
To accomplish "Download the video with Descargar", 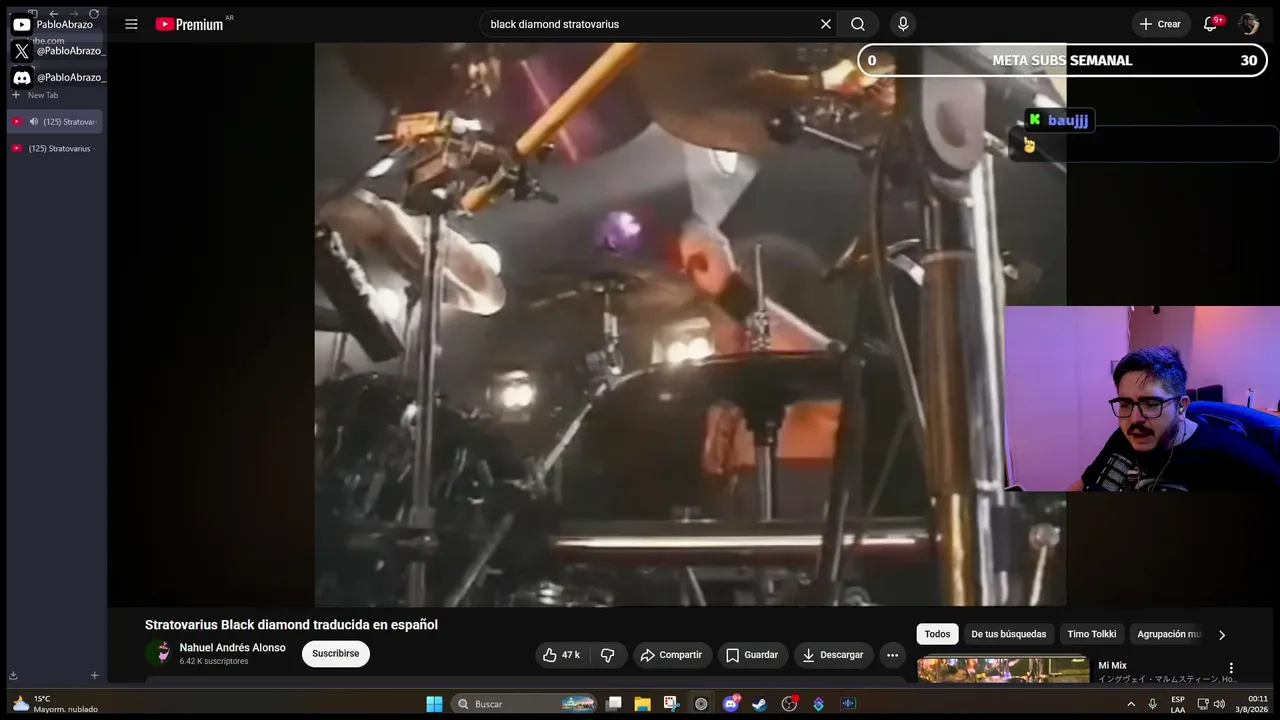I will click(x=833, y=655).
